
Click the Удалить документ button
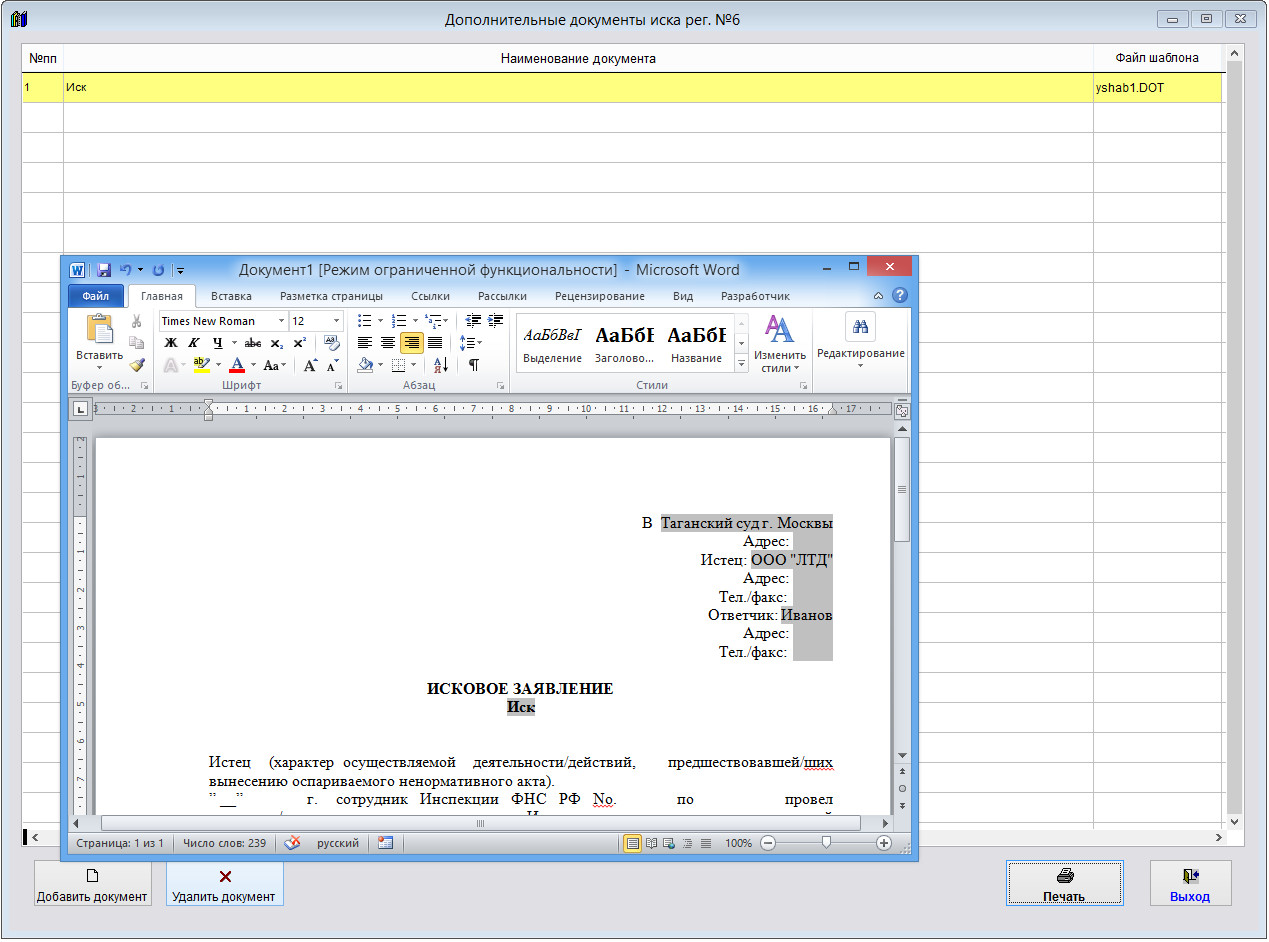click(224, 884)
